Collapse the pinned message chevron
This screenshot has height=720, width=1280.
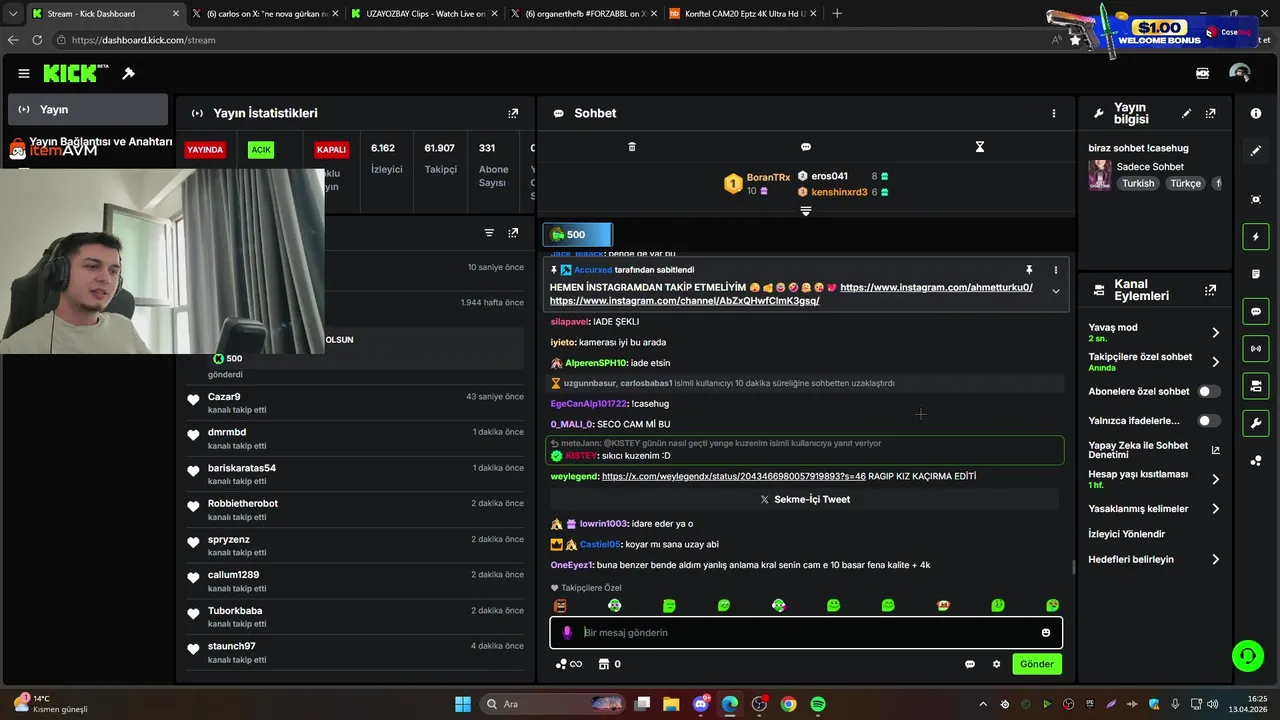pos(1055,291)
